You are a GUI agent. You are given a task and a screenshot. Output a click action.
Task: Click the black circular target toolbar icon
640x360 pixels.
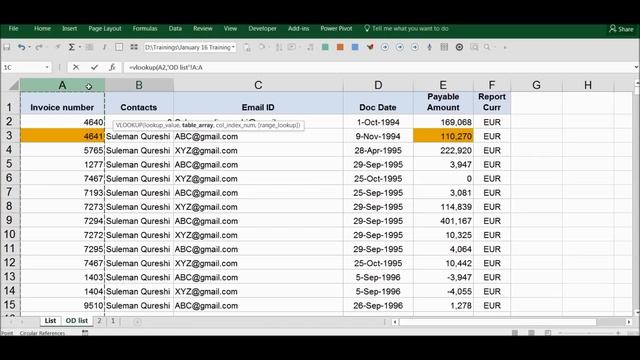pos(459,47)
